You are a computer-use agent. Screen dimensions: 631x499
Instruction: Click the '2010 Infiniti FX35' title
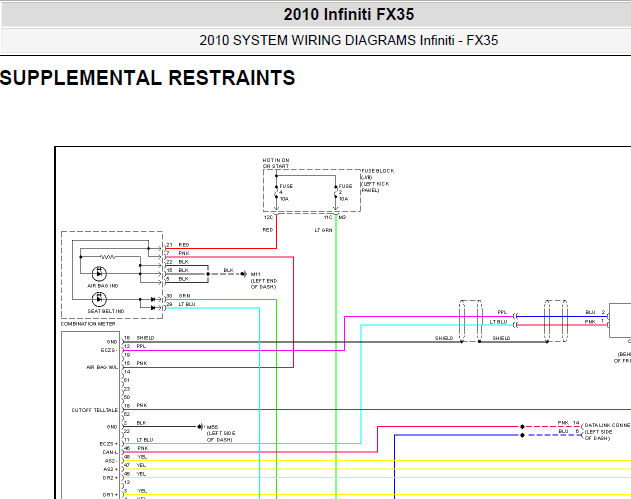click(348, 14)
